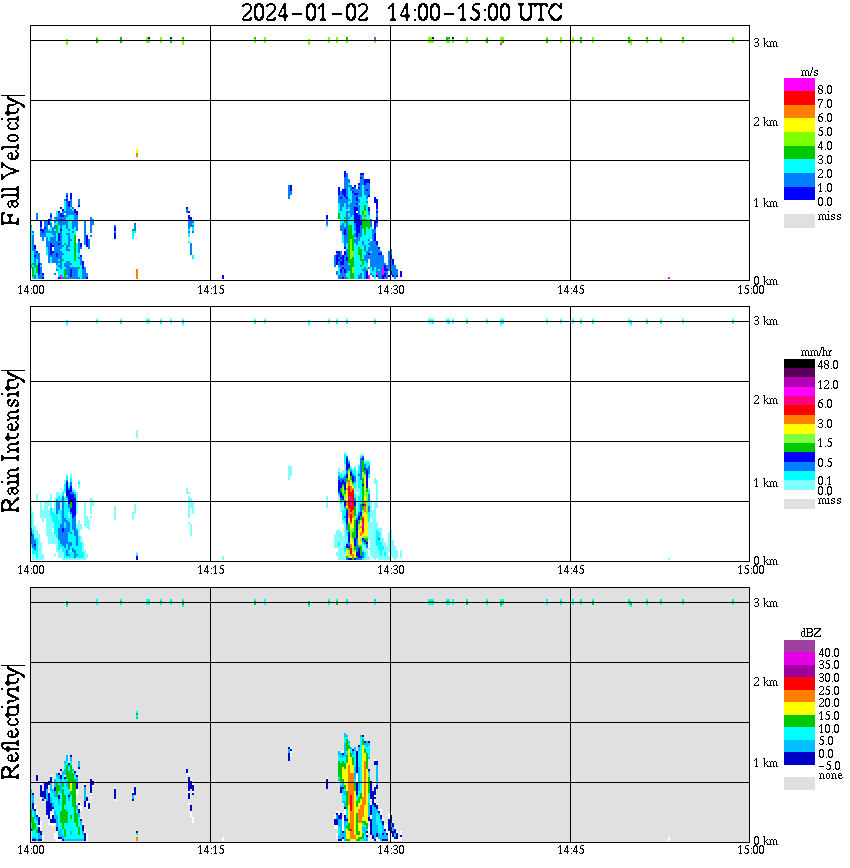Select dark blue -5.0 swatch in dBZ legend

(799, 759)
